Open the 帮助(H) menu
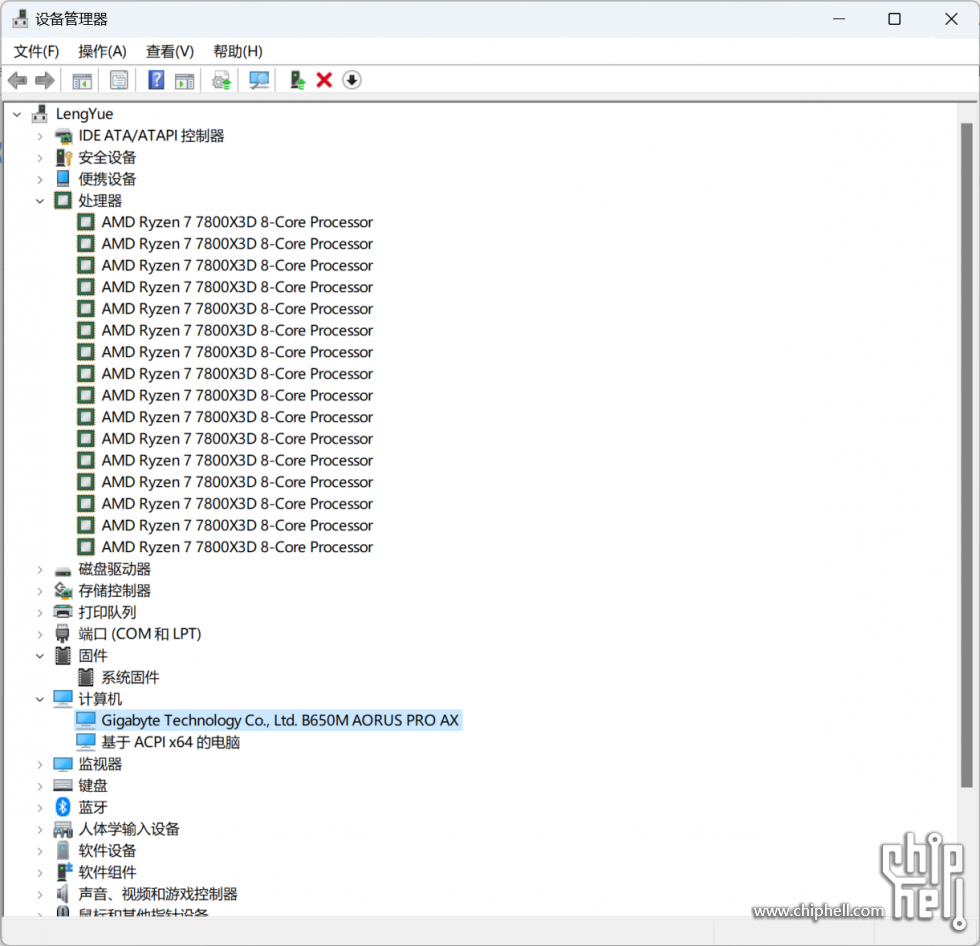This screenshot has width=980, height=946. pos(238,51)
